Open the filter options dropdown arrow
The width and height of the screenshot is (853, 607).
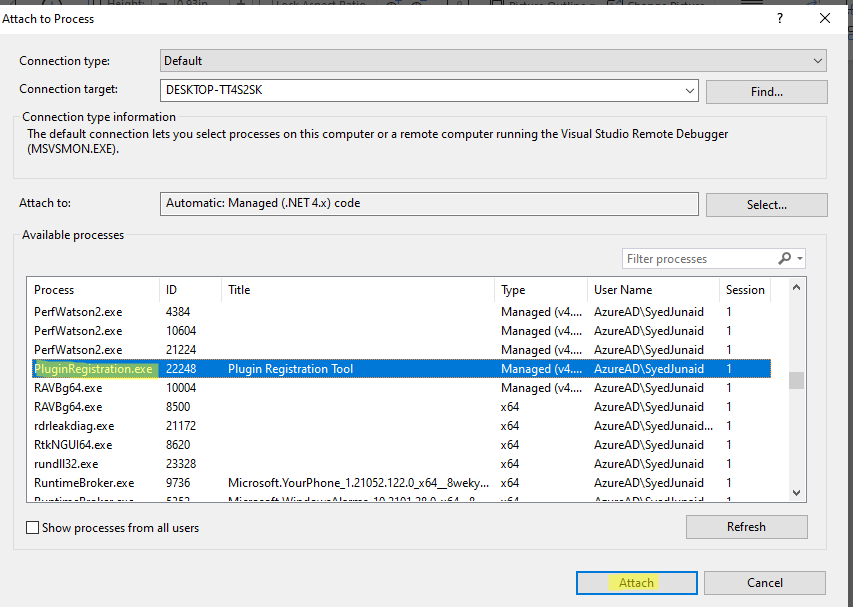click(x=800, y=259)
